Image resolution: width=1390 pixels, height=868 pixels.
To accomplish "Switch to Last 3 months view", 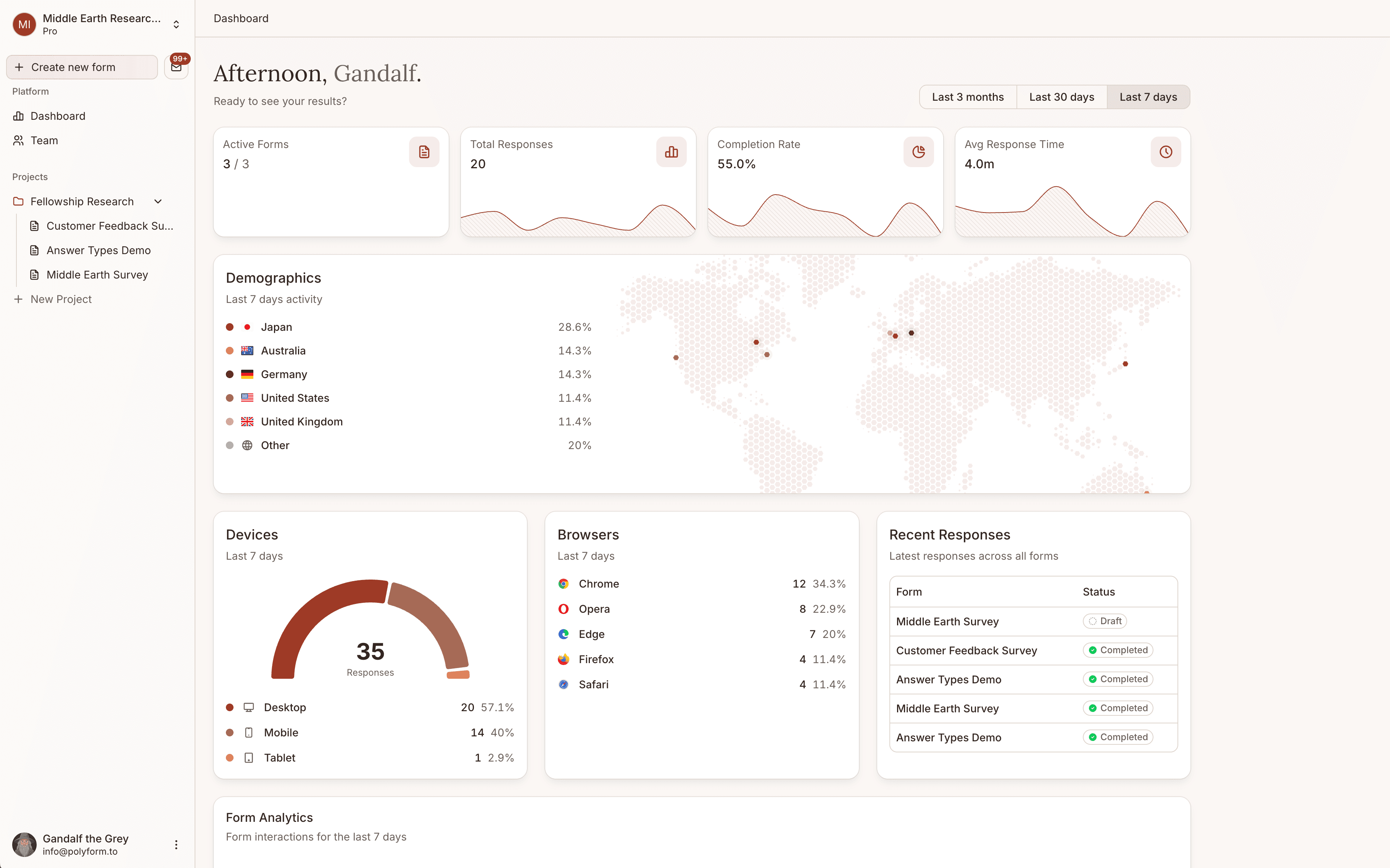I will pos(968,97).
